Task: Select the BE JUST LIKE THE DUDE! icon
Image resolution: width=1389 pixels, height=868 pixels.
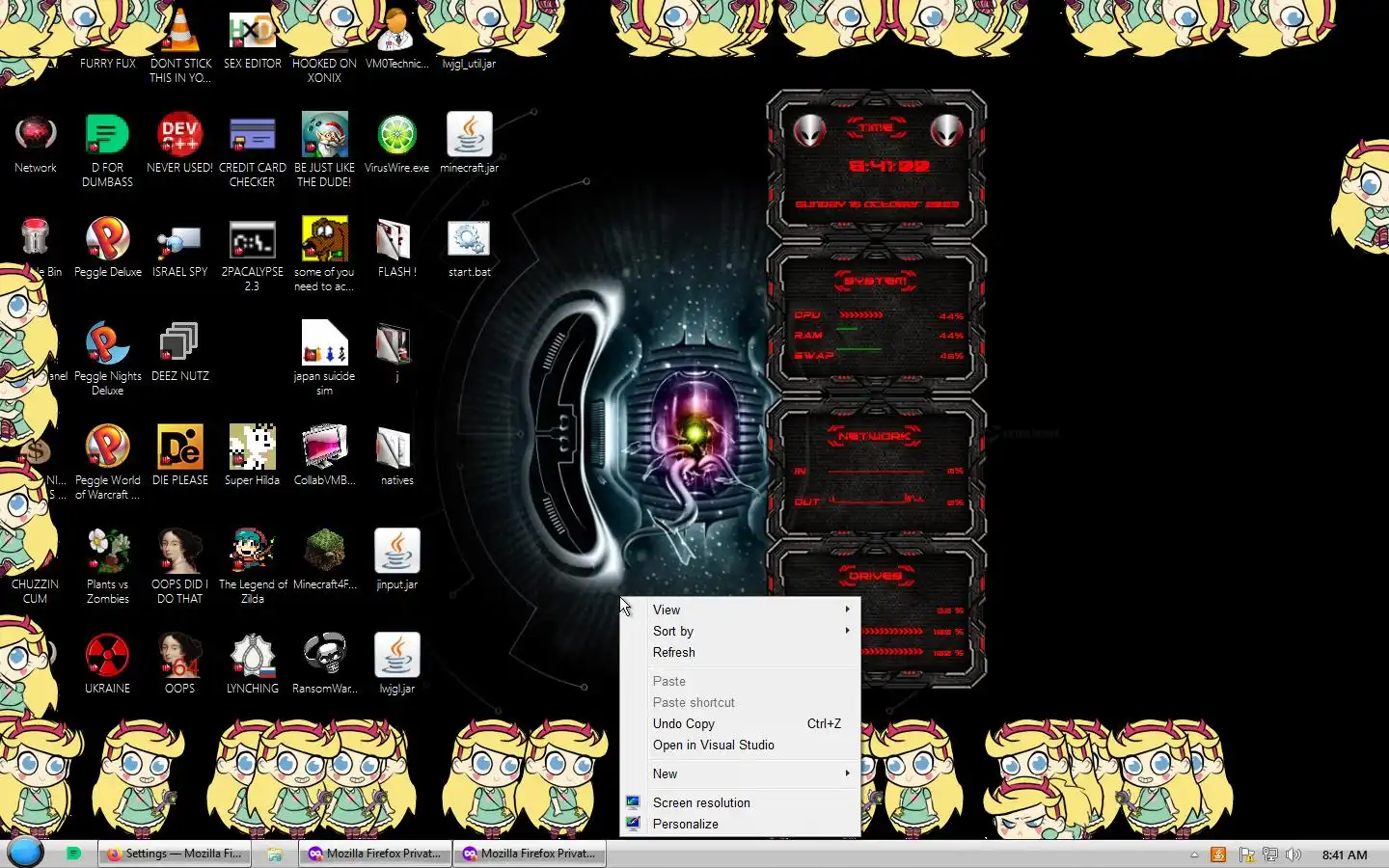Action: point(324,135)
